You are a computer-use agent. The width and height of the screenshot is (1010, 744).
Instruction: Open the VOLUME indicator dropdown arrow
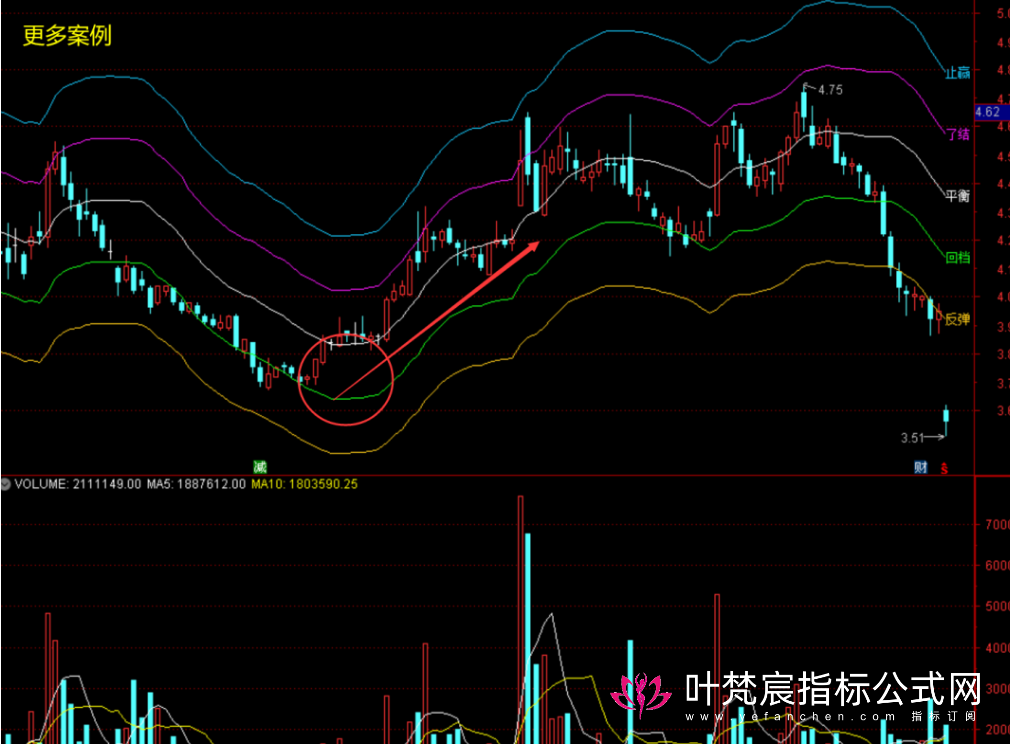6,484
